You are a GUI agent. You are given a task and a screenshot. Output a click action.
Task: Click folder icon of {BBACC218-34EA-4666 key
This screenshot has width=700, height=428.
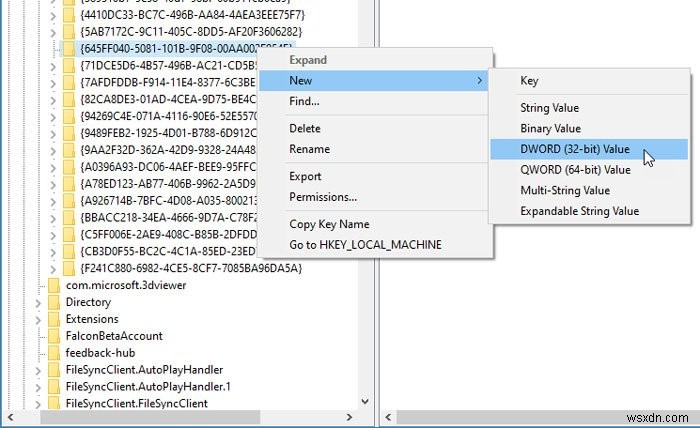coord(69,218)
